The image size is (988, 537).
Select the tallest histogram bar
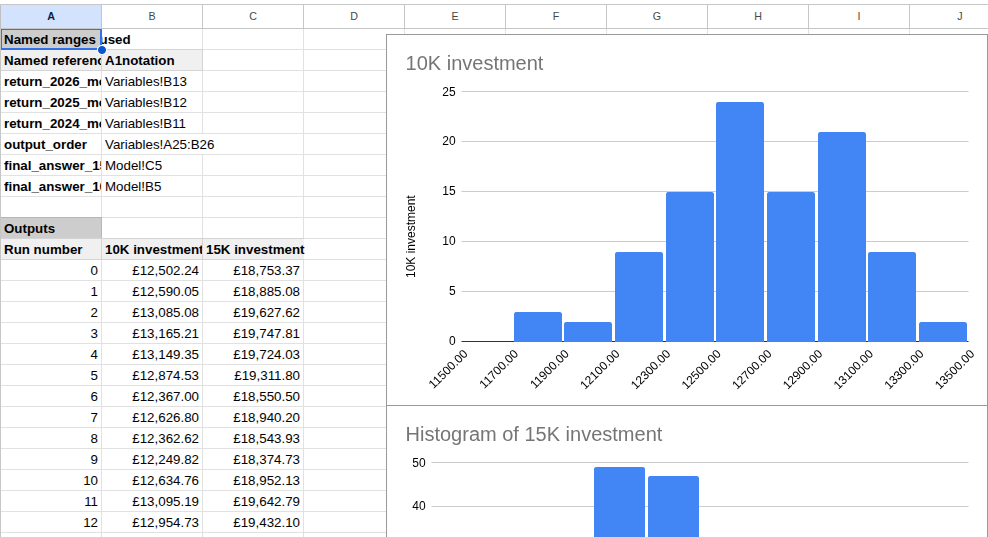click(x=740, y=222)
